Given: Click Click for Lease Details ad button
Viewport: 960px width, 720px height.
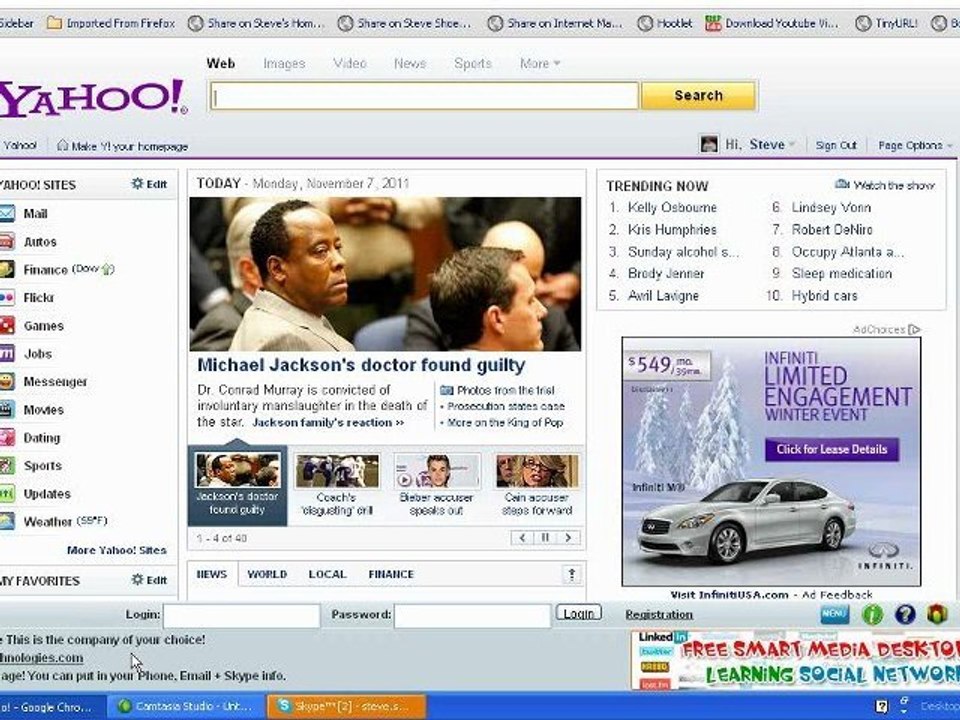Looking at the screenshot, I should (x=831, y=449).
